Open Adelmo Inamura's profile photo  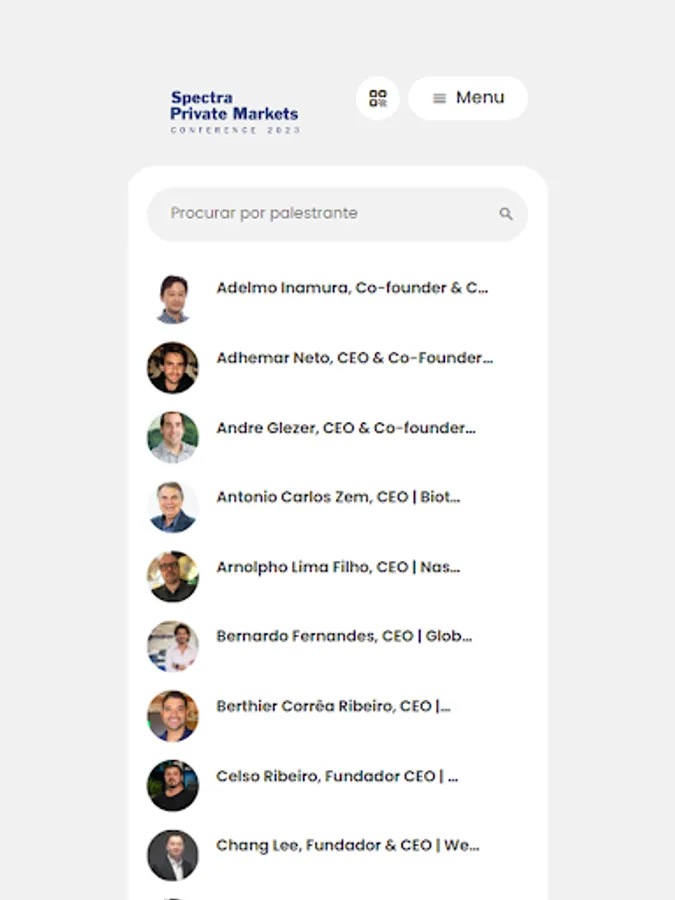coord(173,298)
